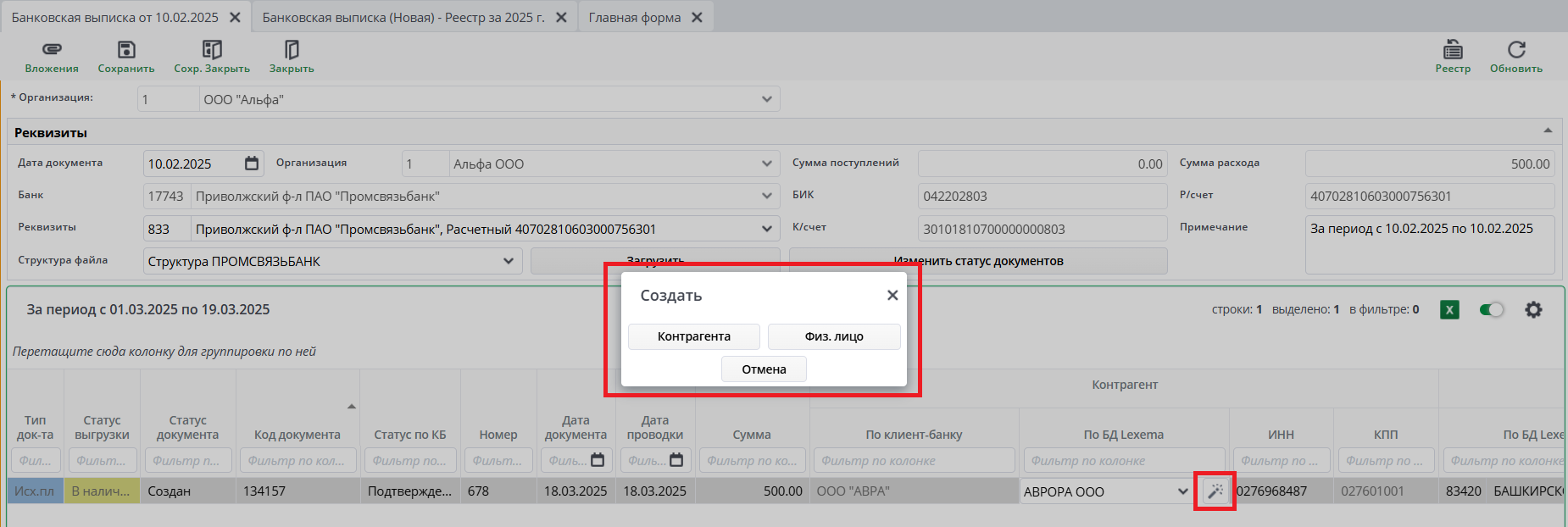The height and width of the screenshot is (527, 1568).
Task: Click the magic wand icon in row
Action: 1215,491
